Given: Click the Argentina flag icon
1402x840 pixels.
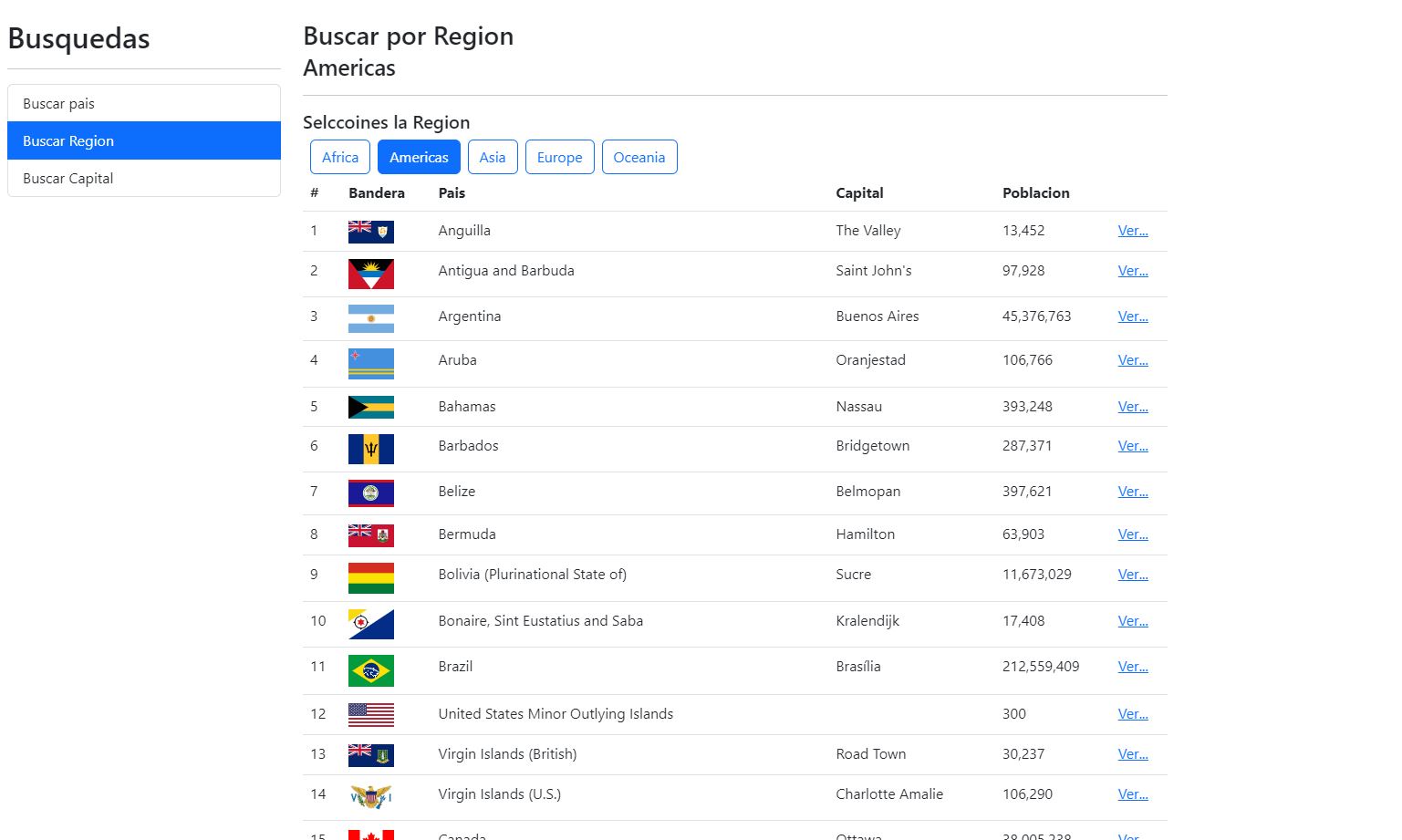Looking at the screenshot, I should (370, 317).
